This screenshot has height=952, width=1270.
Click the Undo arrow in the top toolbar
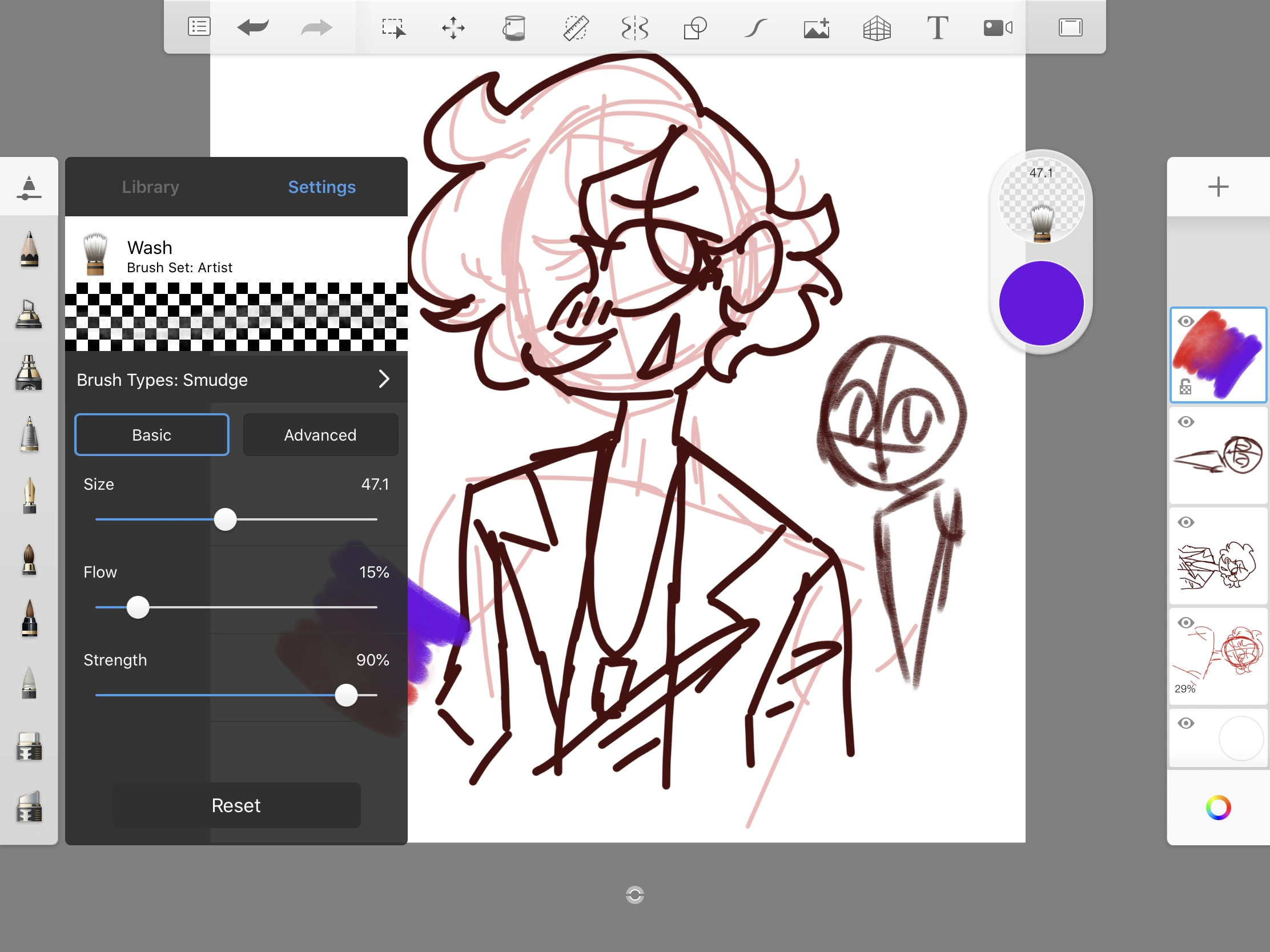[252, 27]
